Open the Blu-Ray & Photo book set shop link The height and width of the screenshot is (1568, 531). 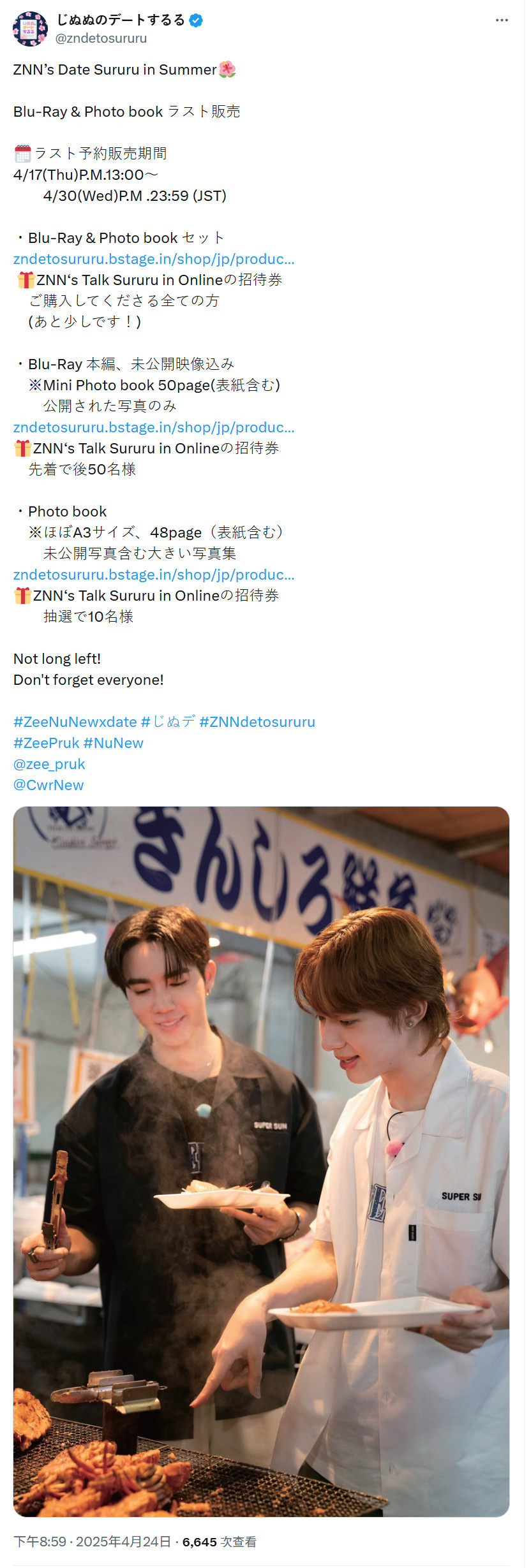[x=154, y=259]
